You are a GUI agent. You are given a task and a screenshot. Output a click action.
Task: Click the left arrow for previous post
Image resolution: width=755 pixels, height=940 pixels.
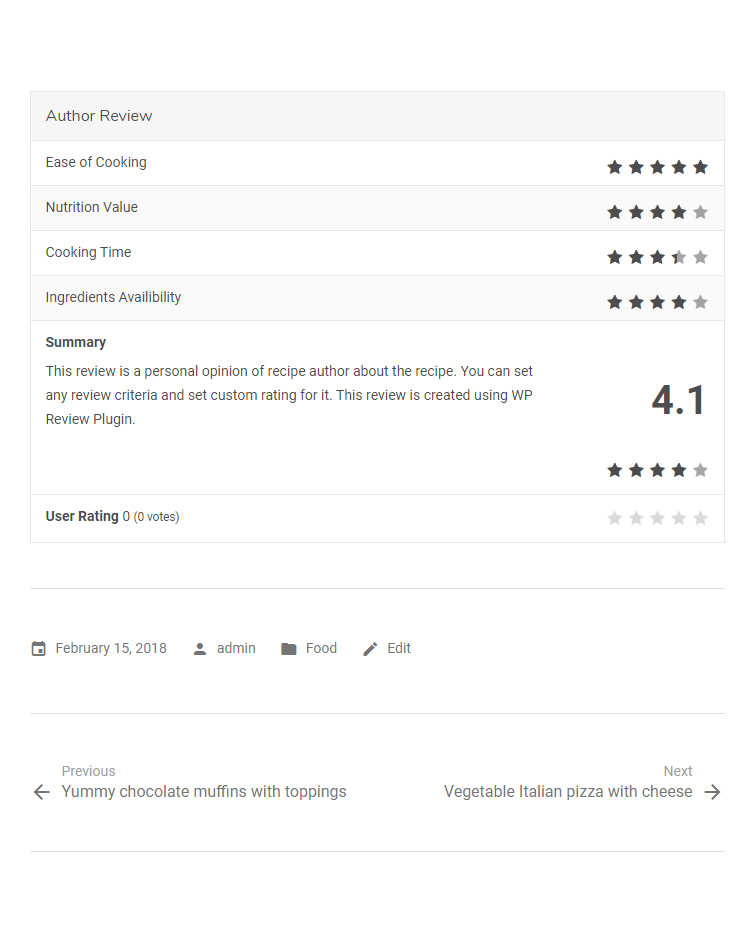tap(41, 793)
